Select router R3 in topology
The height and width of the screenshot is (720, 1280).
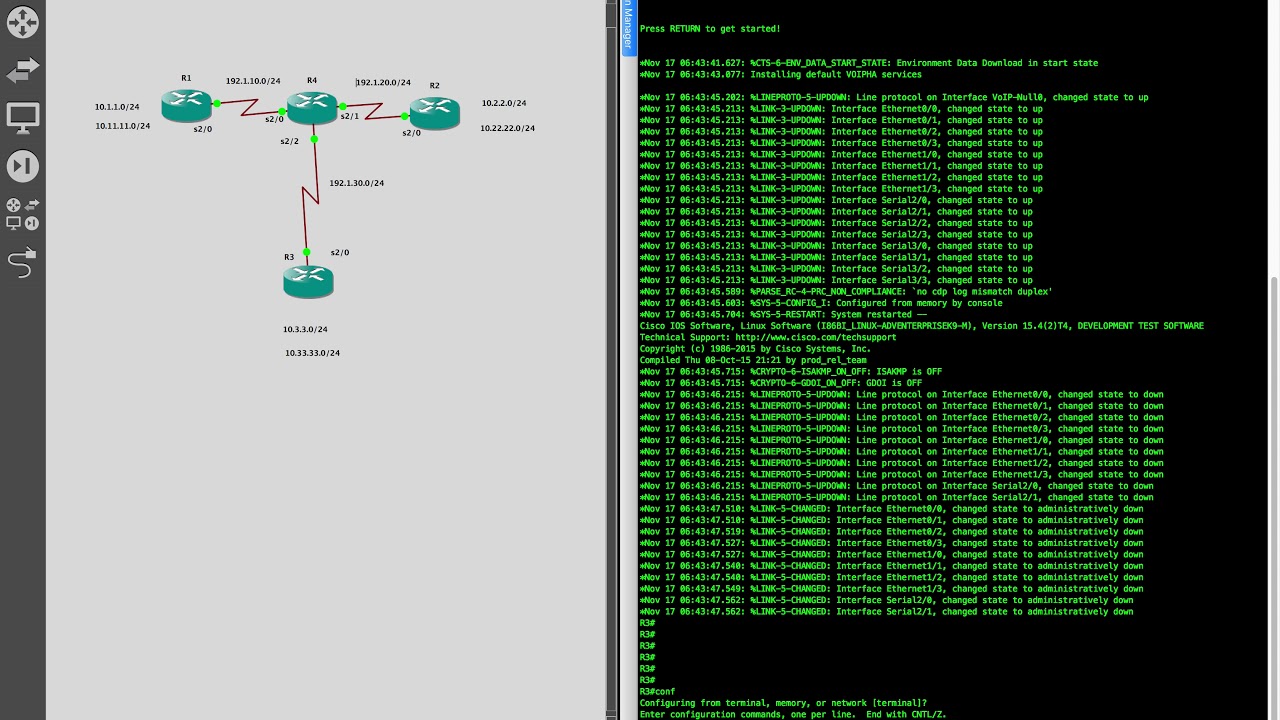tap(308, 282)
